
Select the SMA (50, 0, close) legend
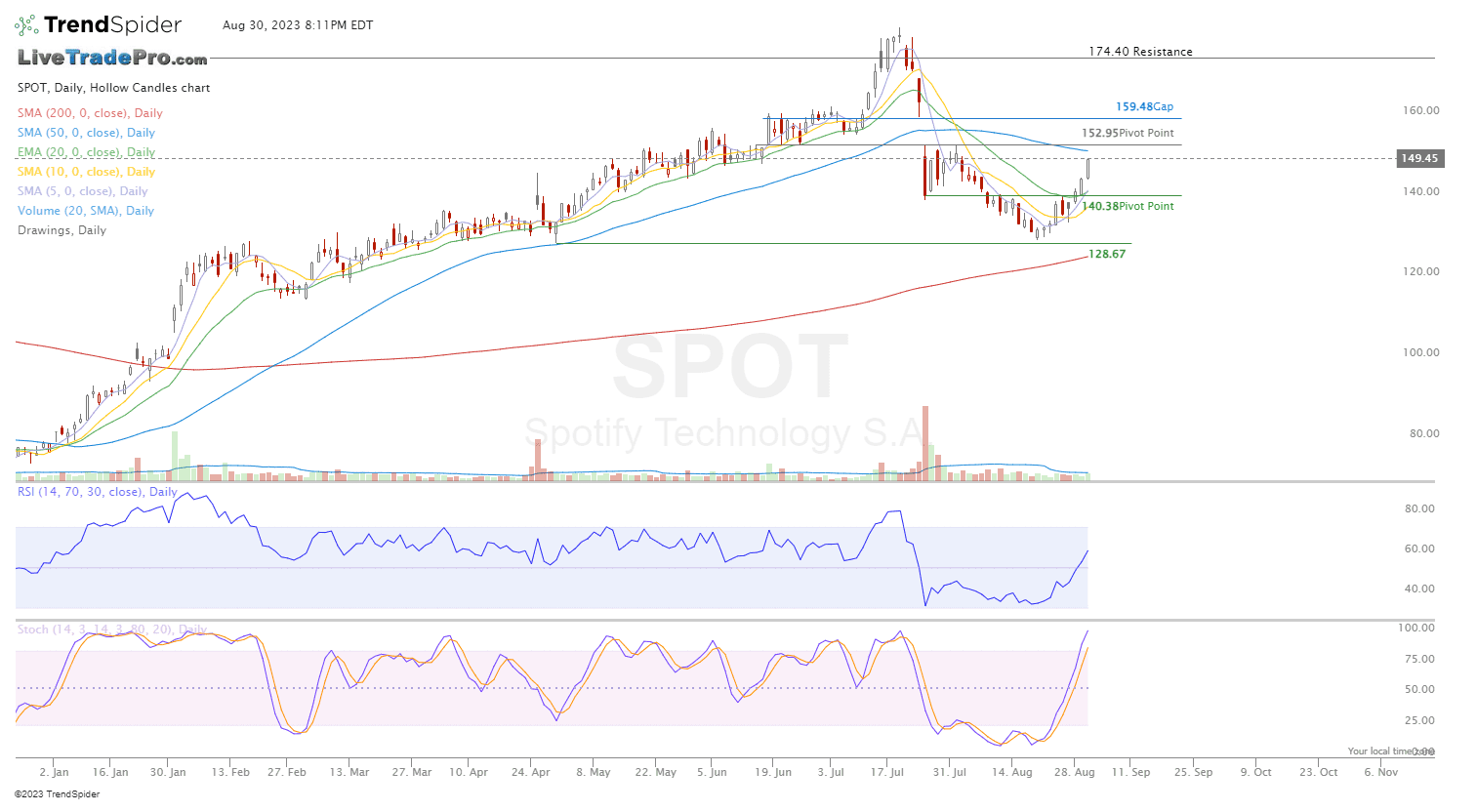coord(86,133)
